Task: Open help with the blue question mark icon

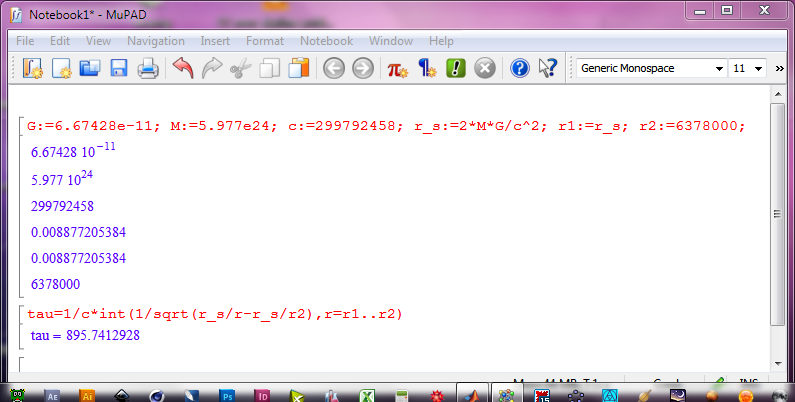Action: coord(519,69)
